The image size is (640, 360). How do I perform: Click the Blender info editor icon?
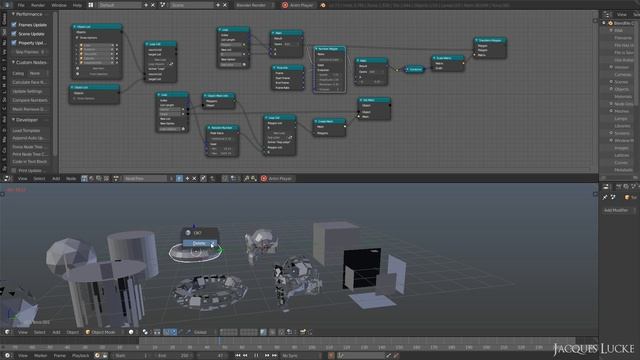(x=7, y=5)
